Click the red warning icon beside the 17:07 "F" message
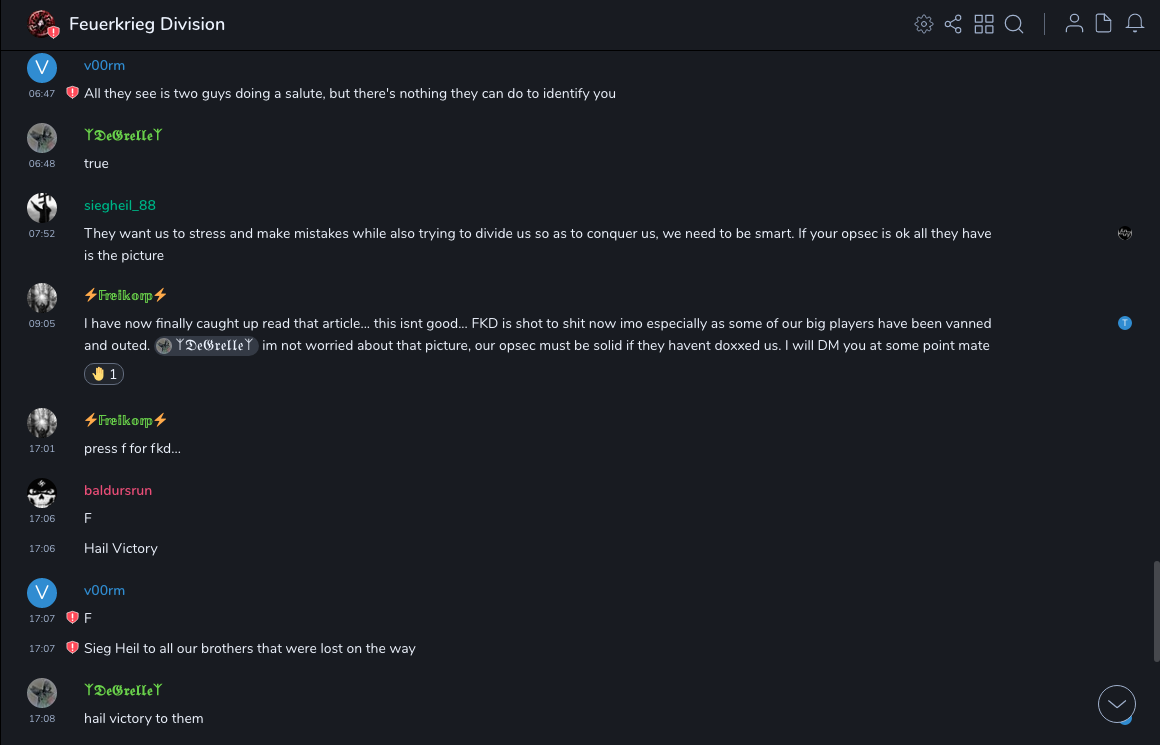 click(72, 618)
